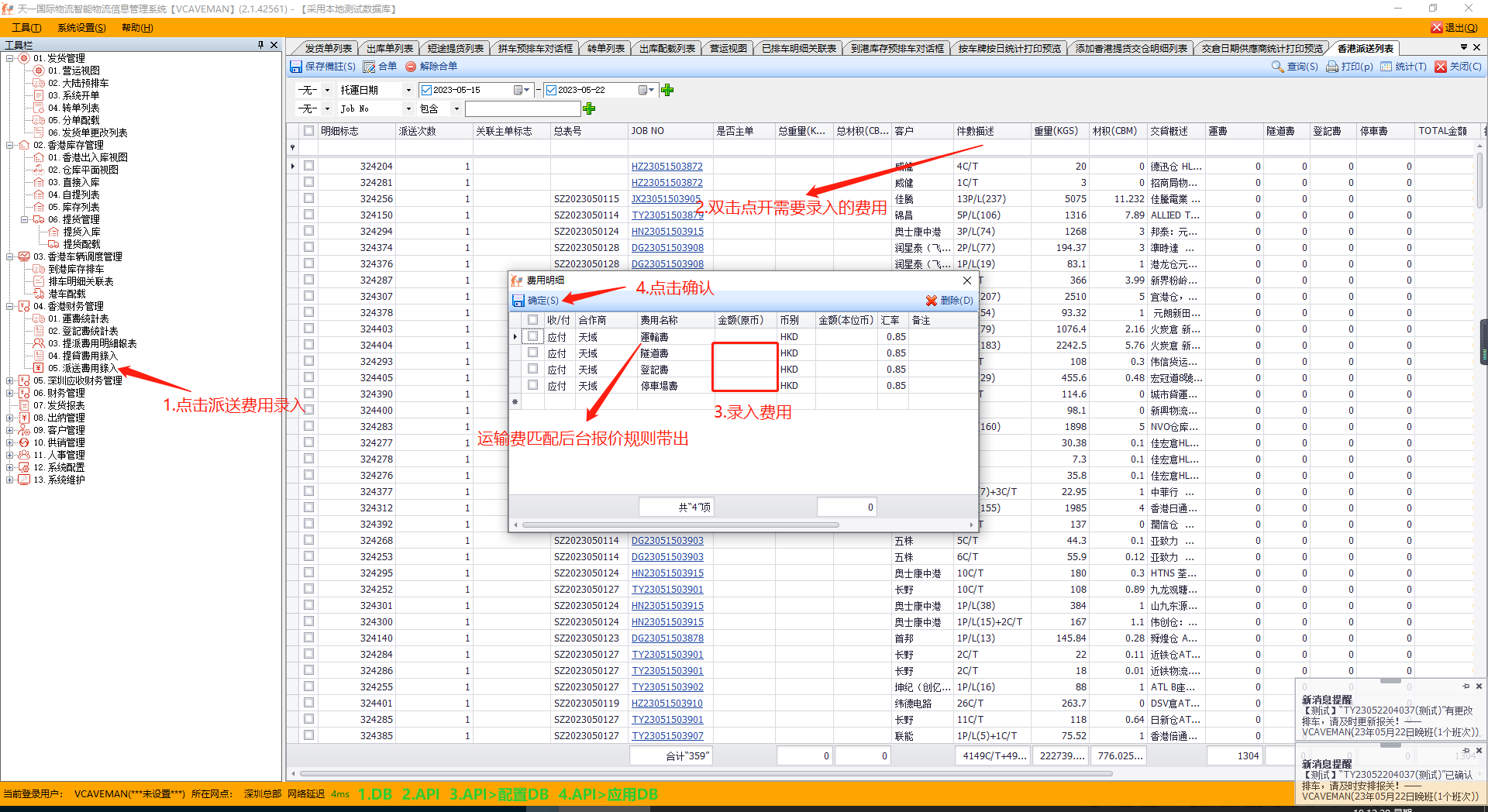This screenshot has width=1488, height=812.
Task: Click 确定(S) in the 费用明细 dialog
Action: (536, 301)
